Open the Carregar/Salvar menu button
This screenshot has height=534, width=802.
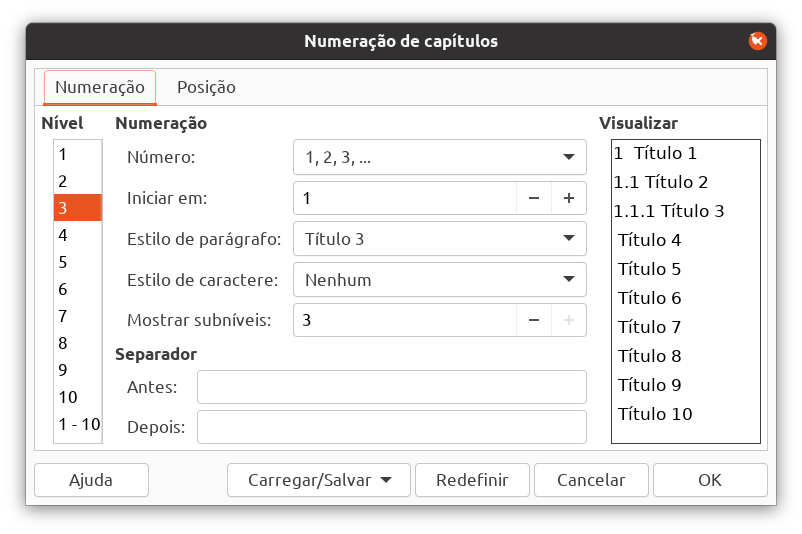[319, 480]
